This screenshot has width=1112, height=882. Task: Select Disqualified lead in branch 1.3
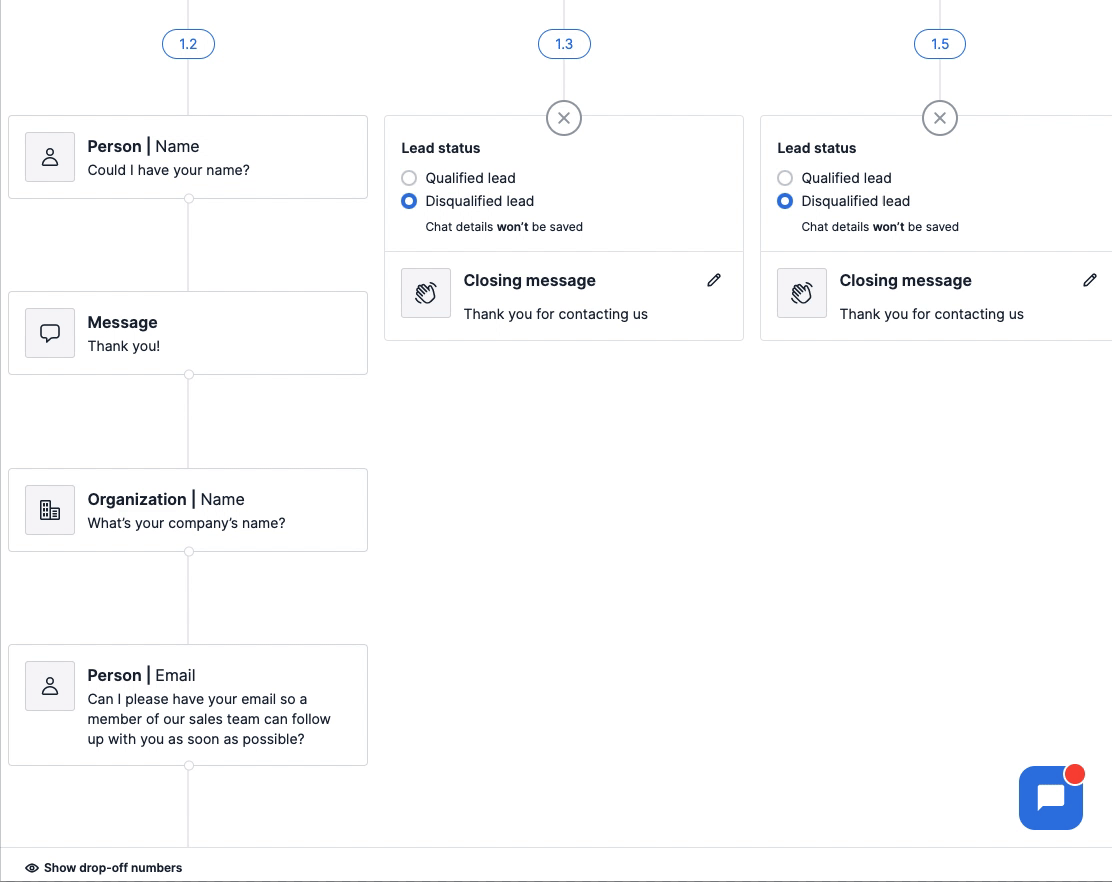[x=409, y=201]
